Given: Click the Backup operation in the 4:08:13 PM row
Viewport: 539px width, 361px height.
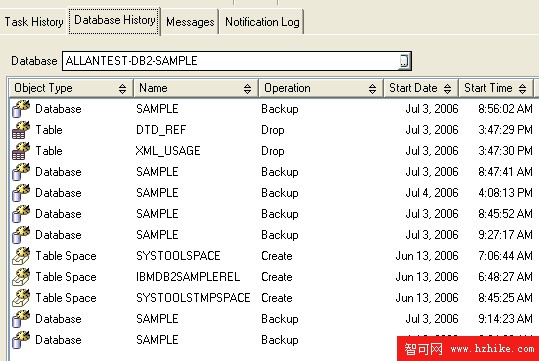Looking at the screenshot, I should [x=280, y=193].
